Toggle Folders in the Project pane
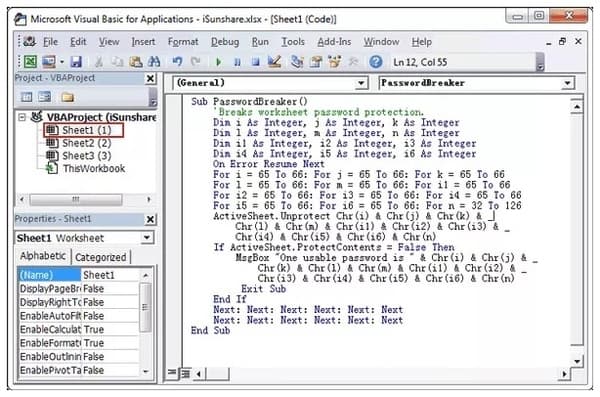This screenshot has width=600, height=397. point(67,97)
